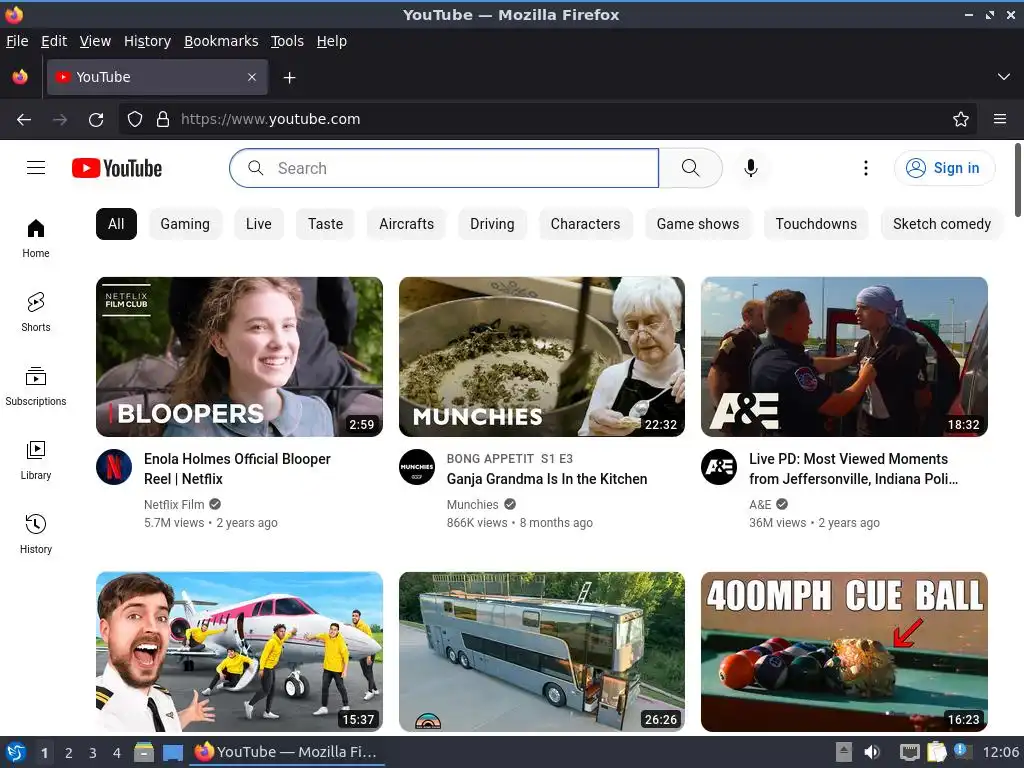Open the Bookmarks menu
This screenshot has width=1024, height=768.
coord(221,41)
